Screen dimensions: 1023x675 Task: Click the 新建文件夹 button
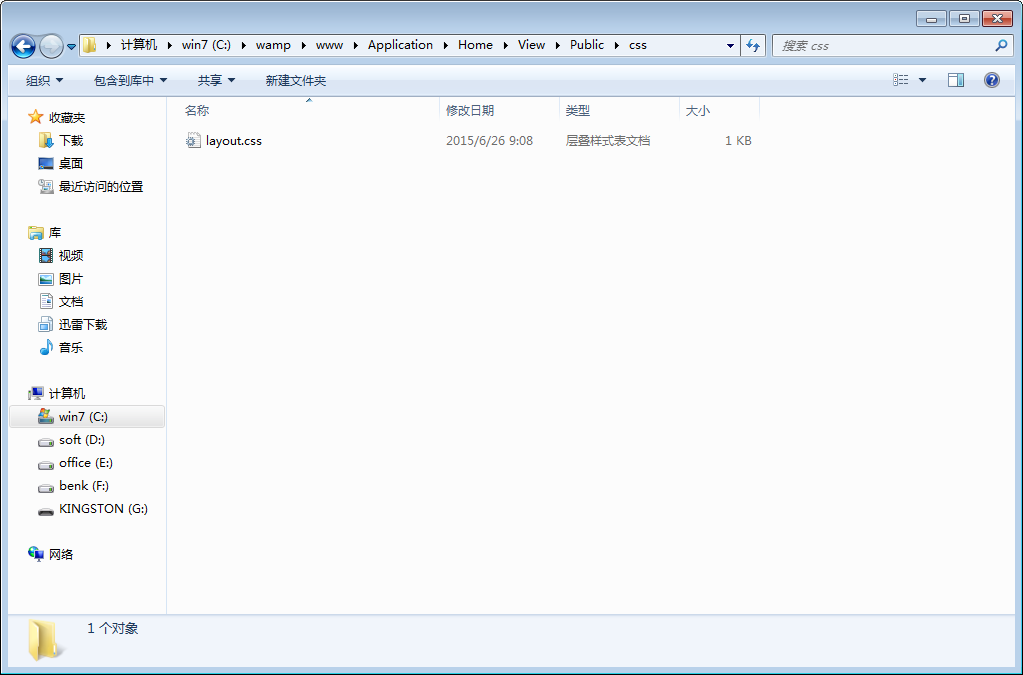pos(295,80)
